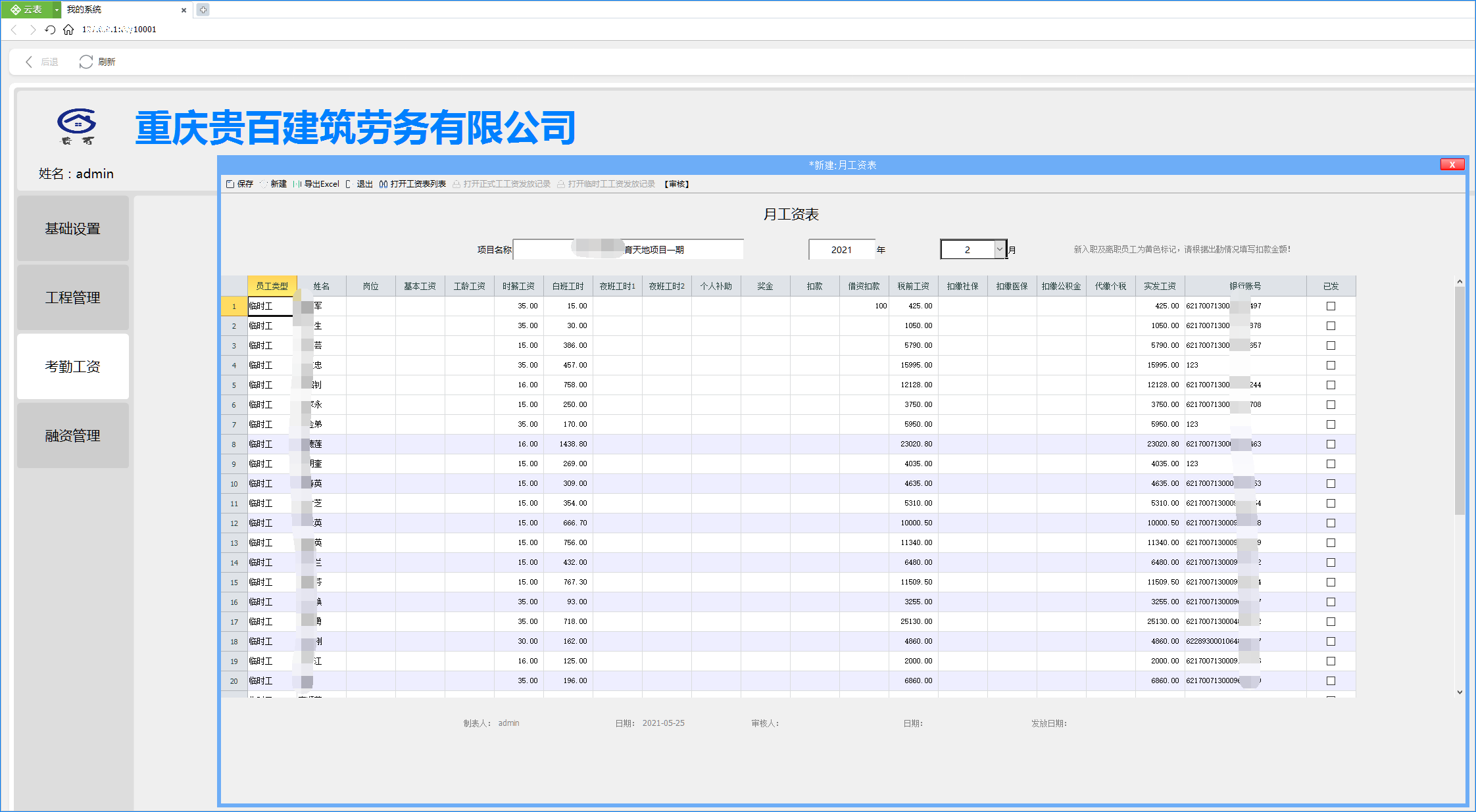The image size is (1476, 812).
Task: Click the 项目名称 input field
Action: point(628,249)
